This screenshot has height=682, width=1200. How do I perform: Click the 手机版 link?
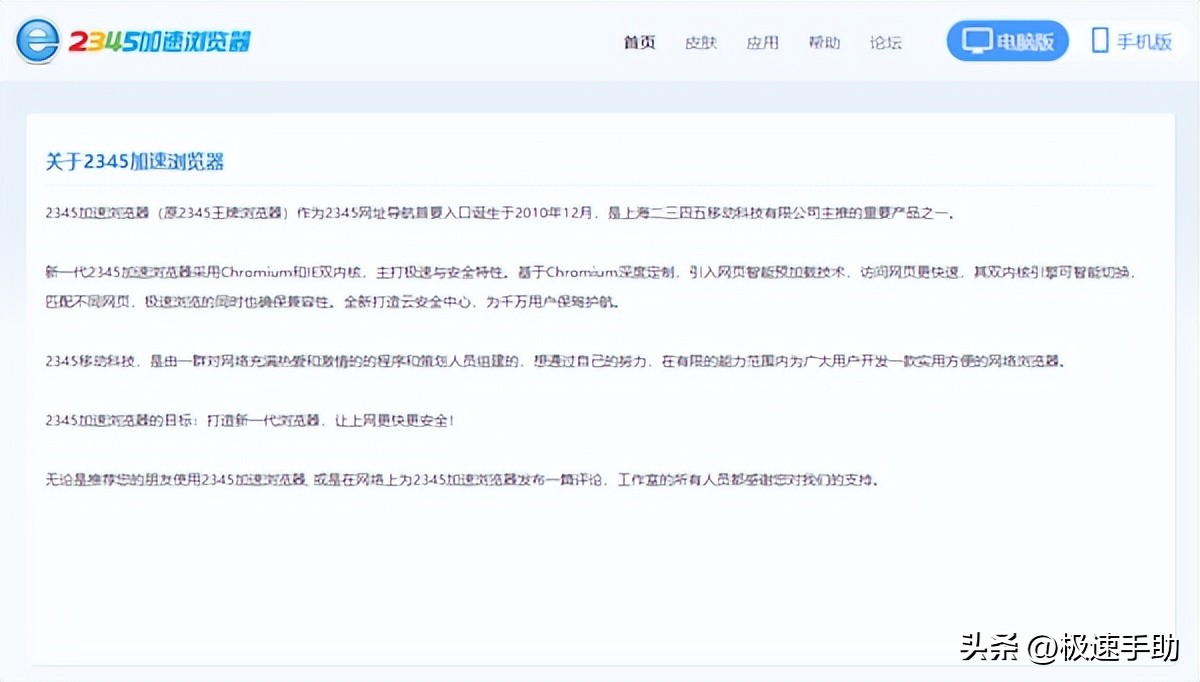[1130, 40]
